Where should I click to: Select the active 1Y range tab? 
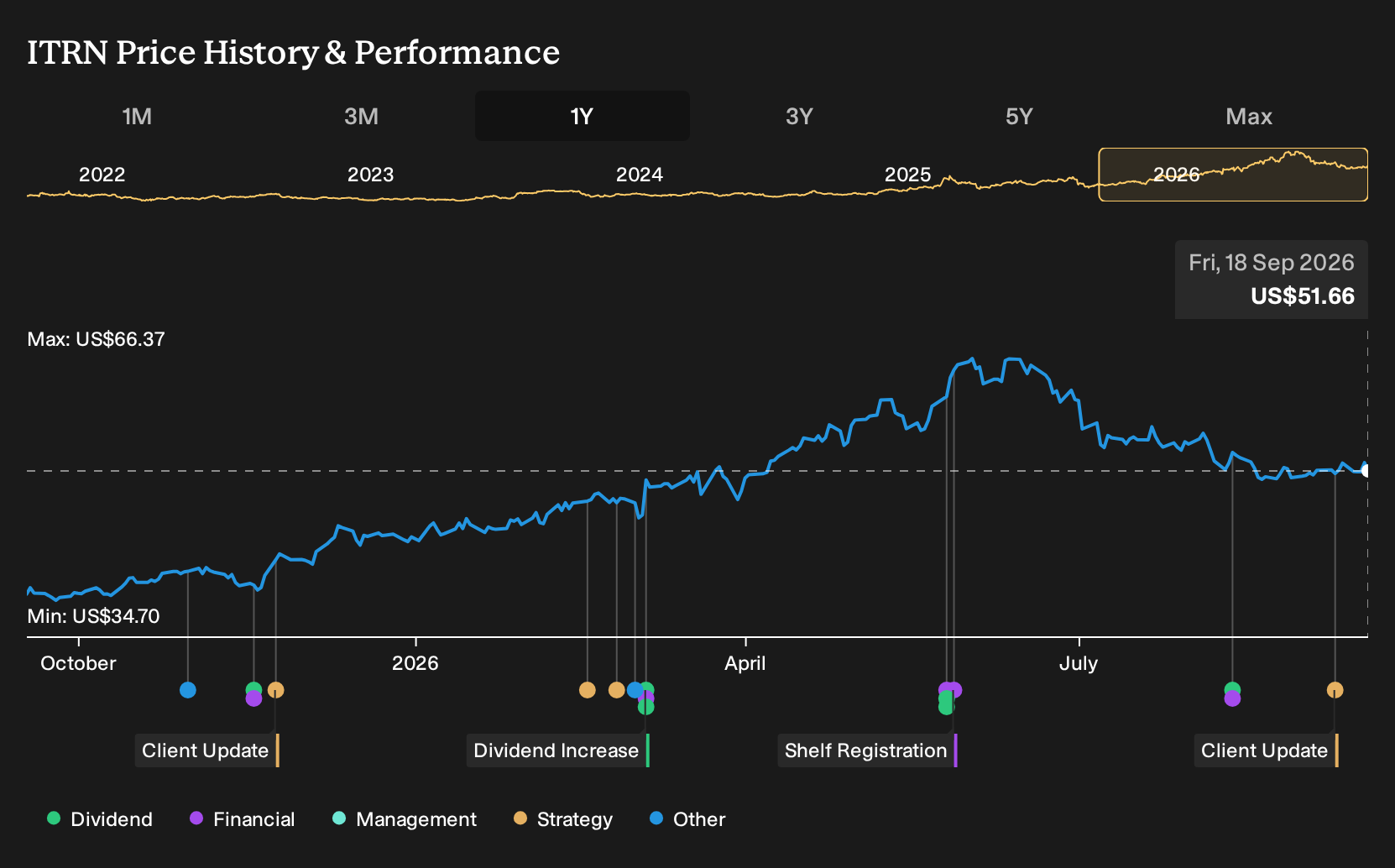[x=582, y=116]
